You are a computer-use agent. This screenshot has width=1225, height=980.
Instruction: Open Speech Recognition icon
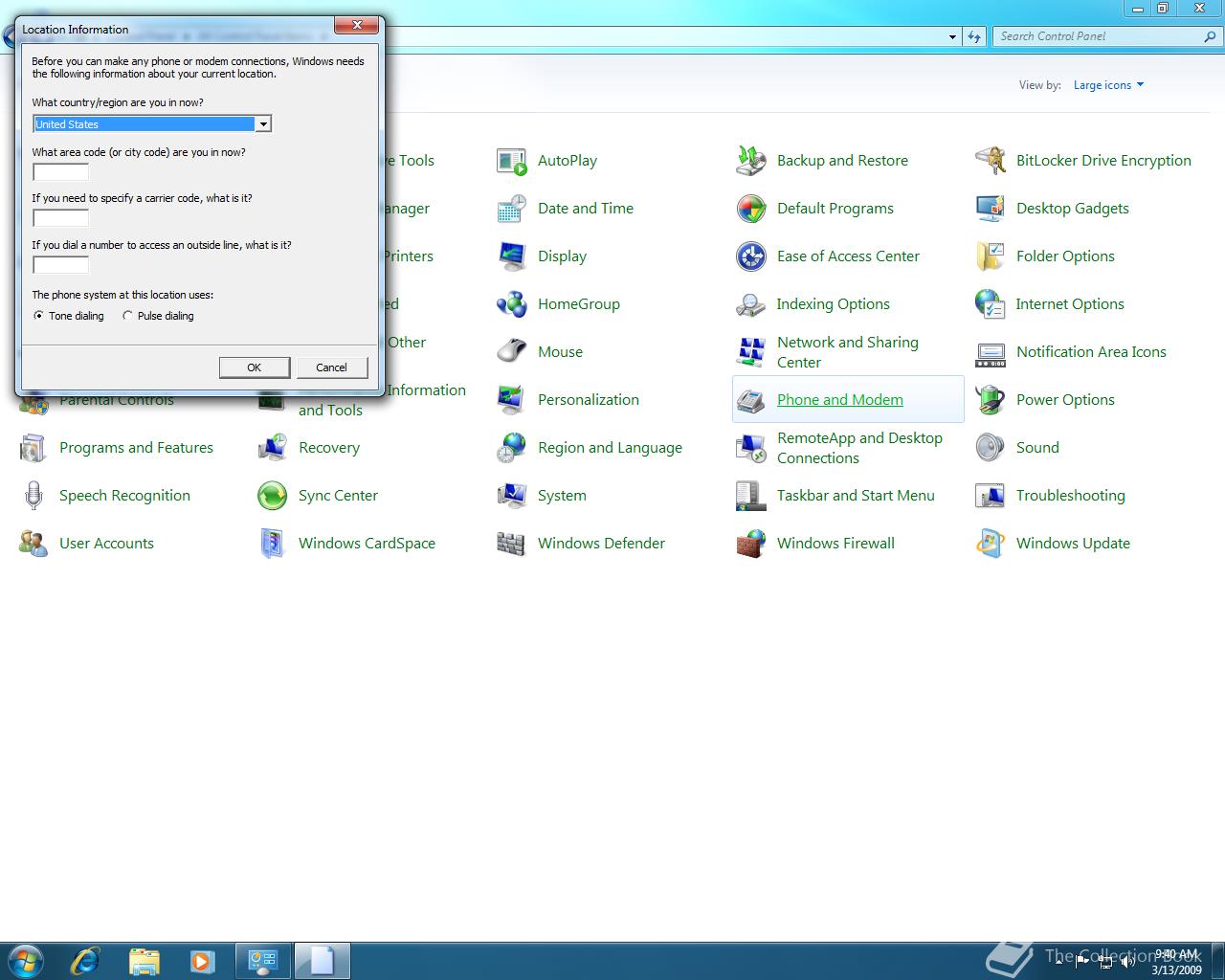tap(33, 496)
